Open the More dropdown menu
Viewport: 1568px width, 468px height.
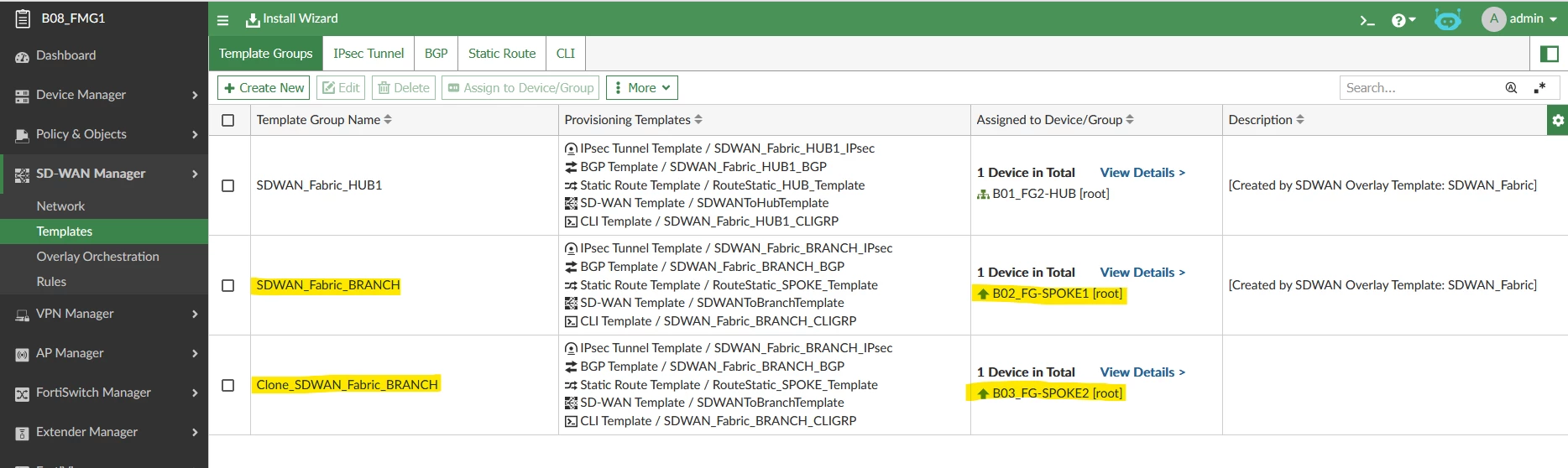642,87
